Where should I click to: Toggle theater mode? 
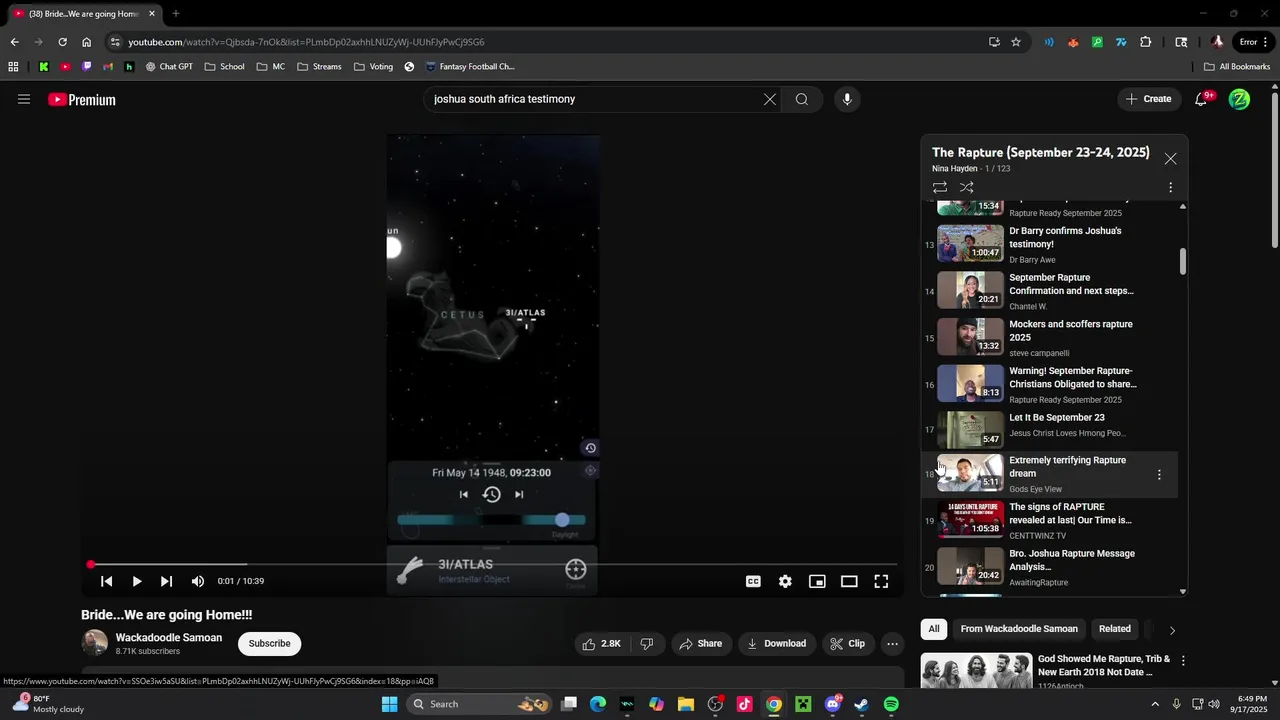pyautogui.click(x=849, y=581)
